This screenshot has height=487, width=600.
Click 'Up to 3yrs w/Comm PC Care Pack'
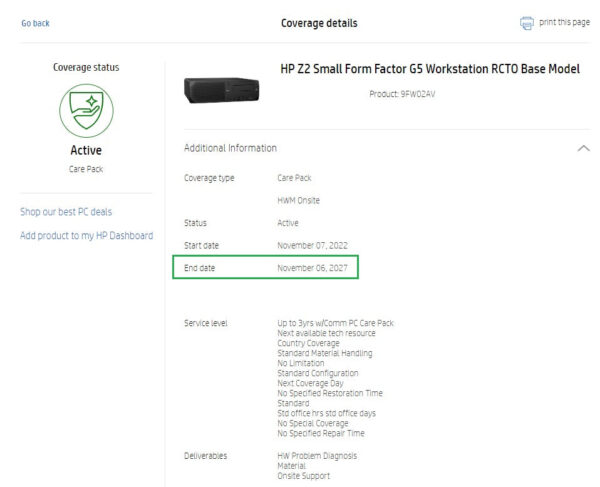click(x=335, y=323)
